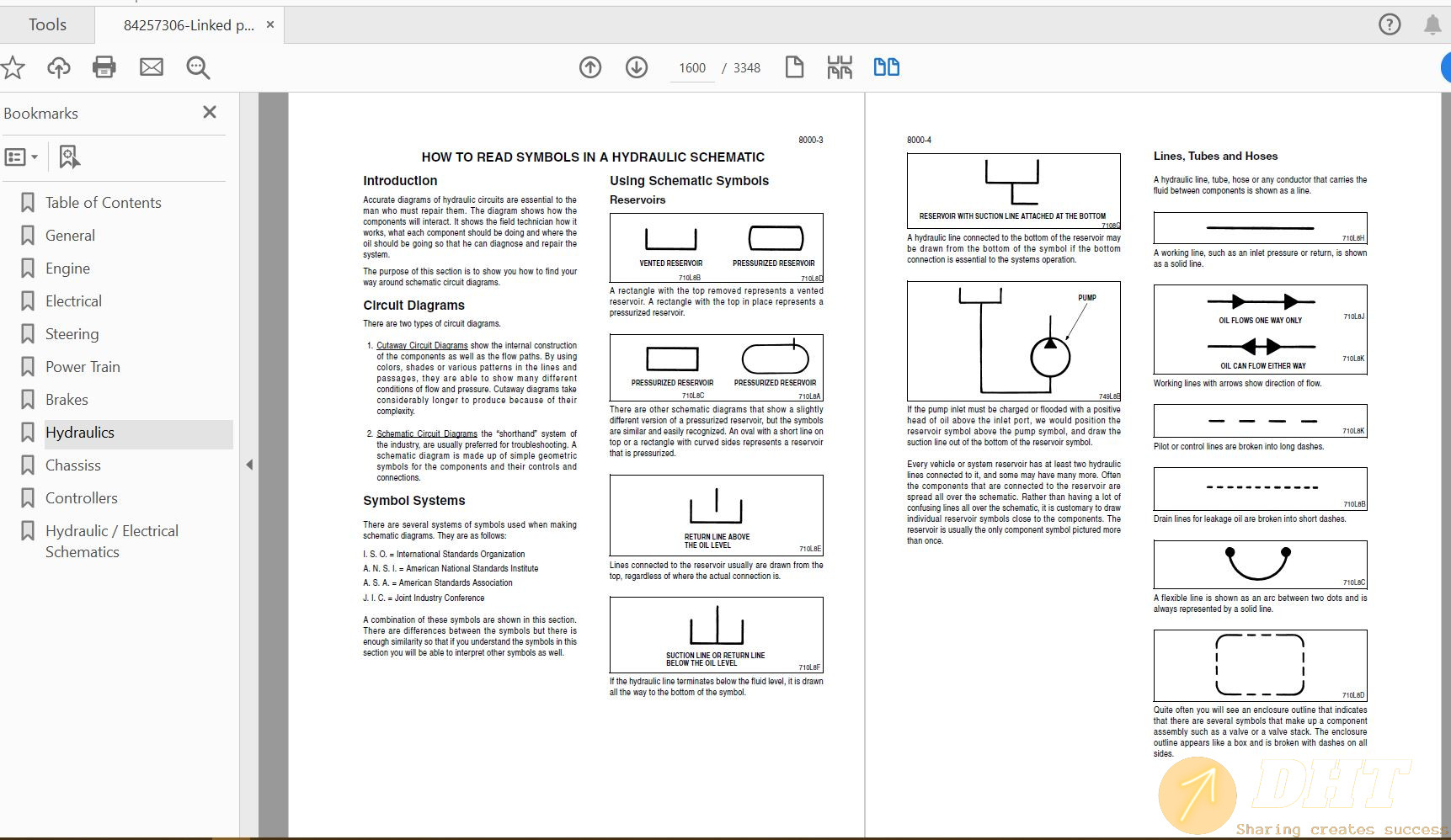The height and width of the screenshot is (840, 1451).
Task: Click the return line above oil level figure
Action: 717,514
